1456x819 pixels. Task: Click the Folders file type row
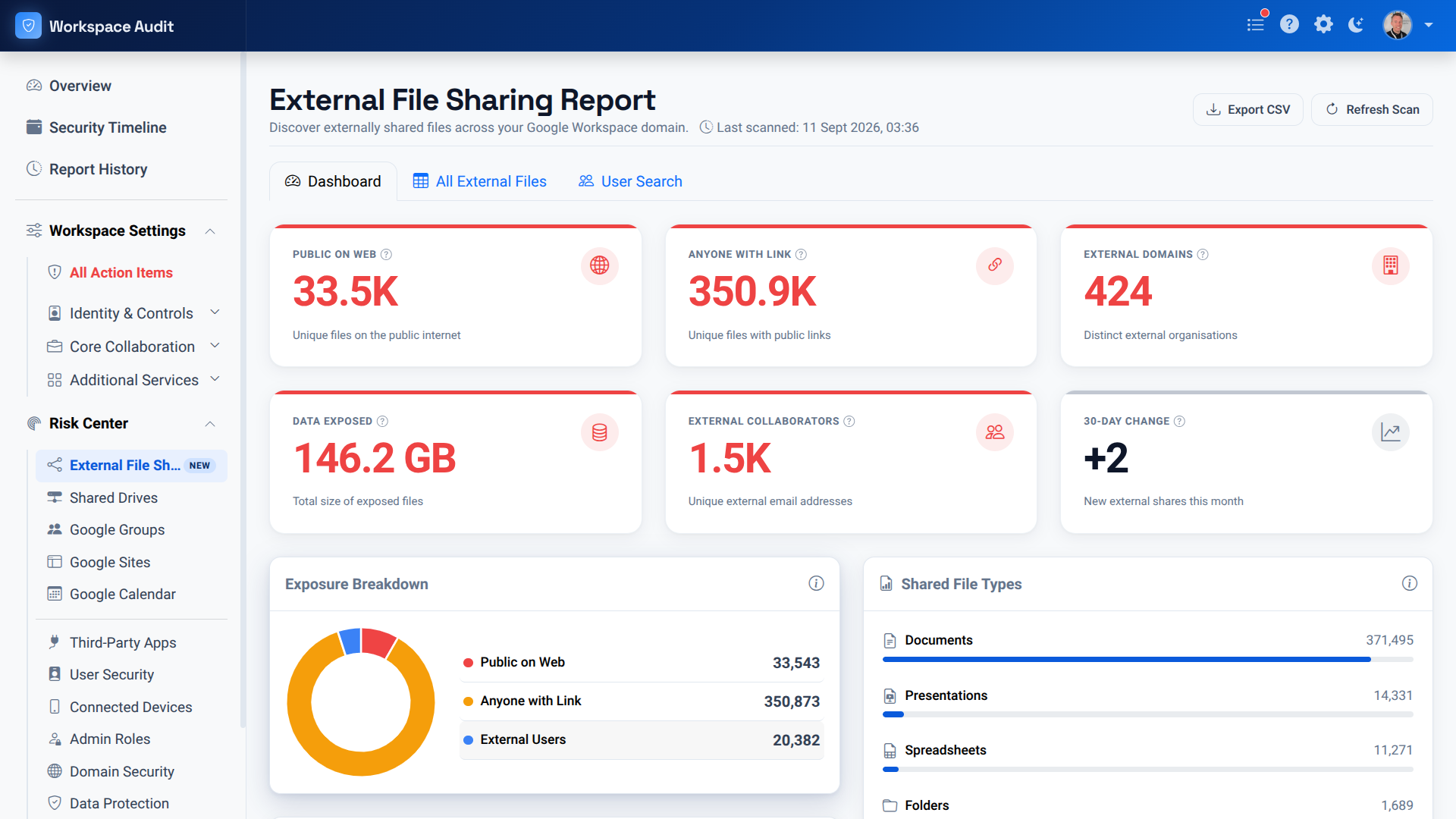pyautogui.click(x=1148, y=805)
